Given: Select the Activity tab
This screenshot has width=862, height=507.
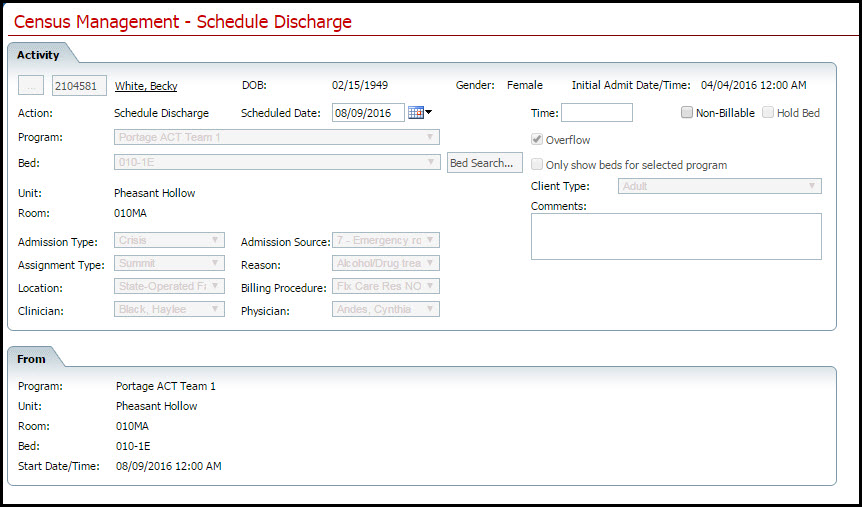Looking at the screenshot, I should point(38,55).
